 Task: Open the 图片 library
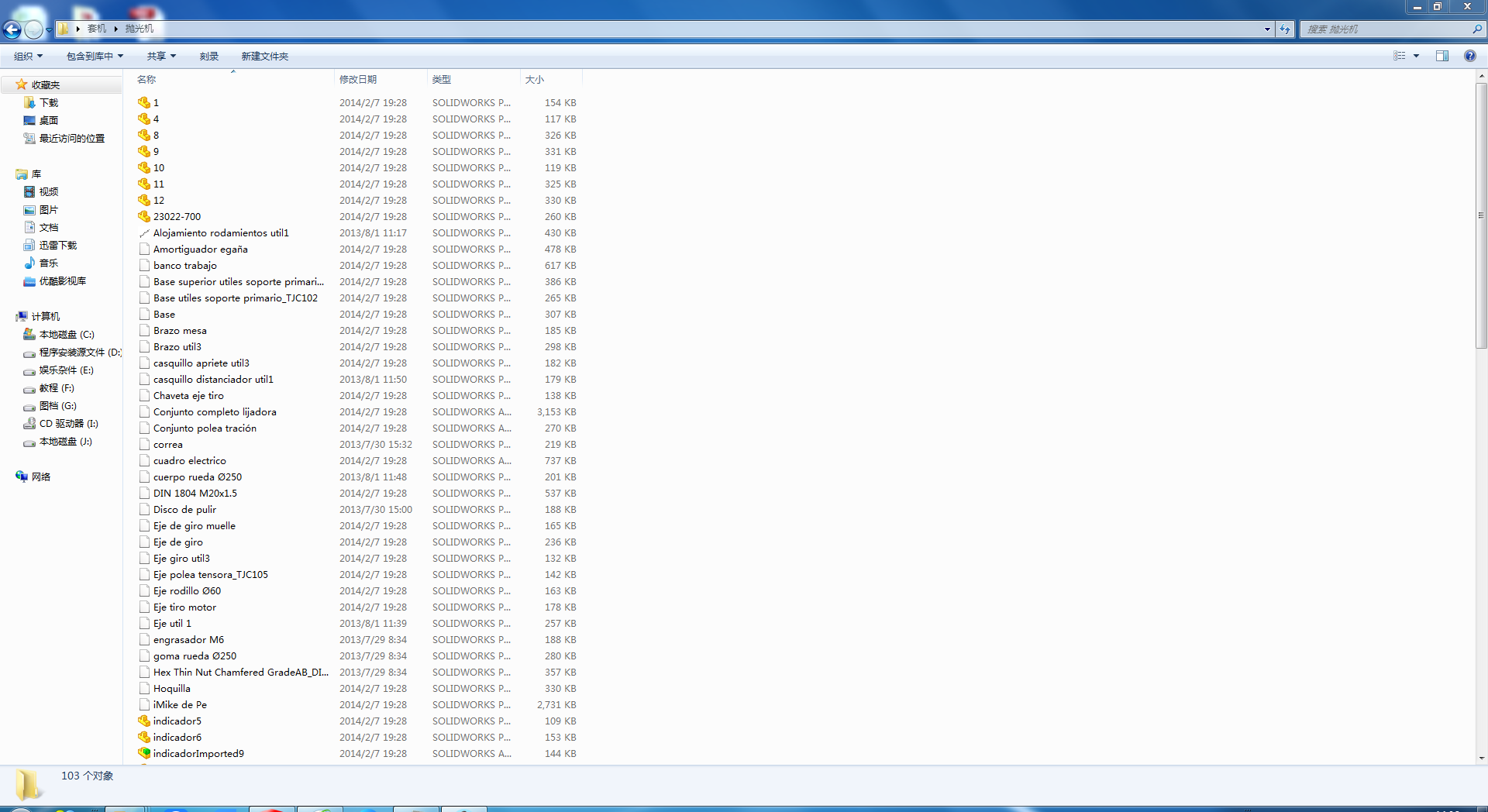(x=49, y=209)
